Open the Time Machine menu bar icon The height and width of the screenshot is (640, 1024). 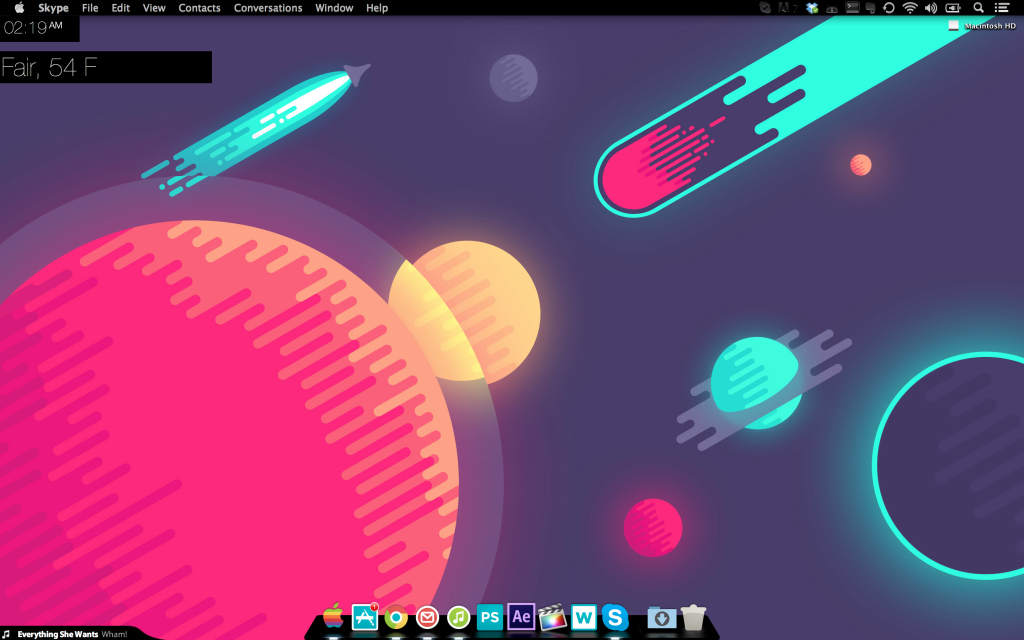[x=889, y=8]
